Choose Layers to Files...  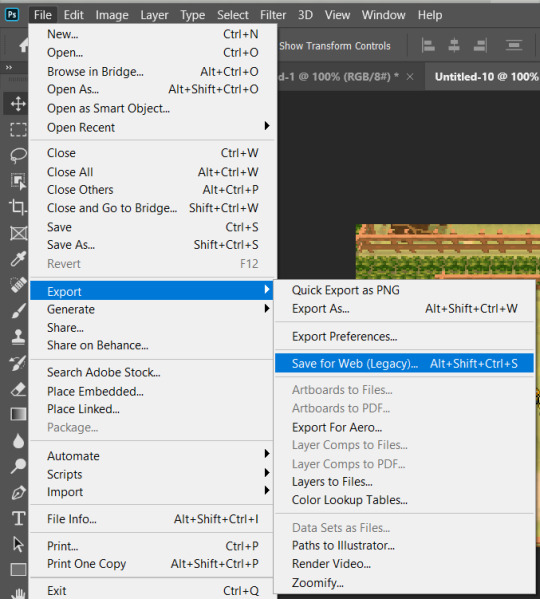[404, 482]
